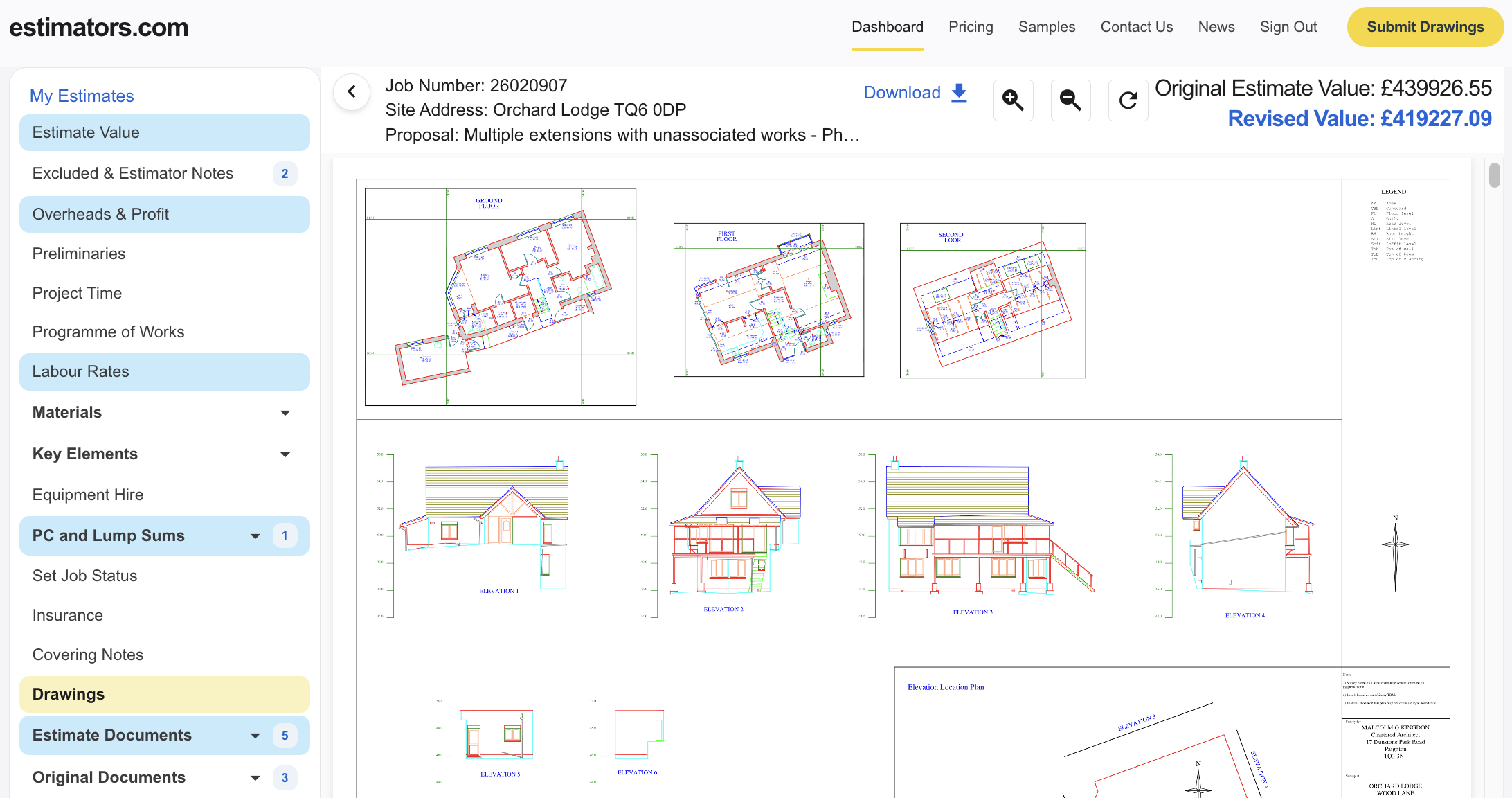This screenshot has height=798, width=1512.
Task: Click the Elevation Location Plan drawing
Action: tap(1117, 733)
